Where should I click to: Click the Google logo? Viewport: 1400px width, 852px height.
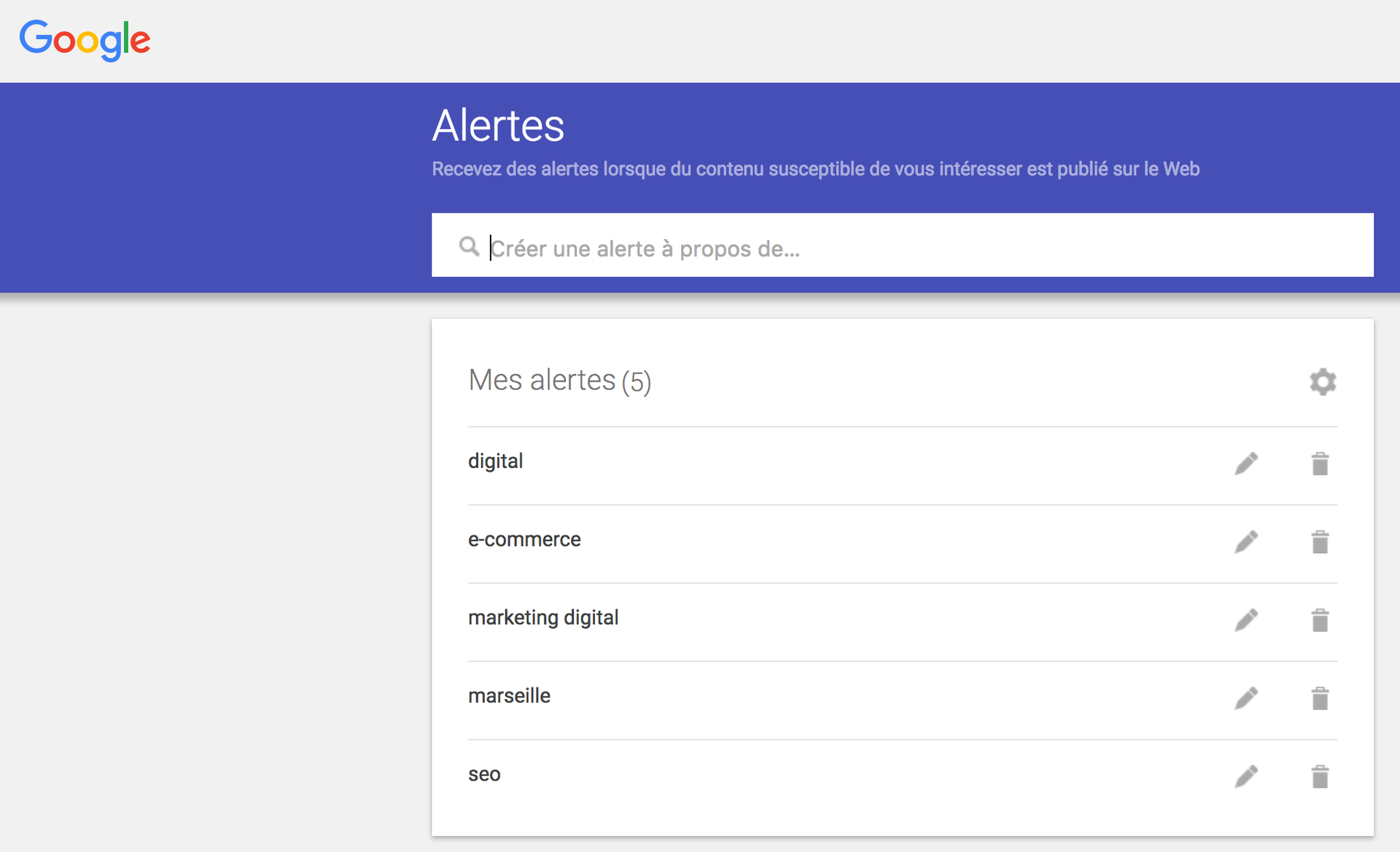coord(85,39)
